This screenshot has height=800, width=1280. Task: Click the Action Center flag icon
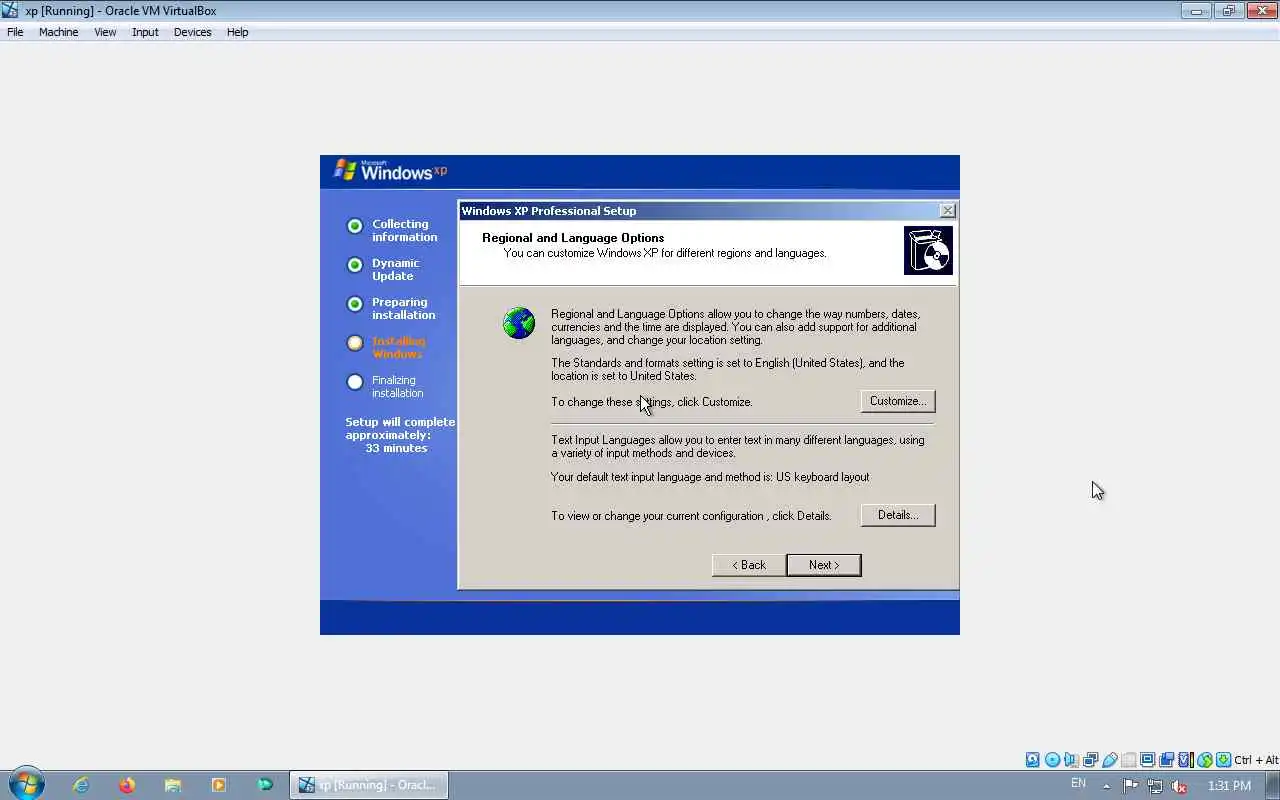pyautogui.click(x=1130, y=786)
